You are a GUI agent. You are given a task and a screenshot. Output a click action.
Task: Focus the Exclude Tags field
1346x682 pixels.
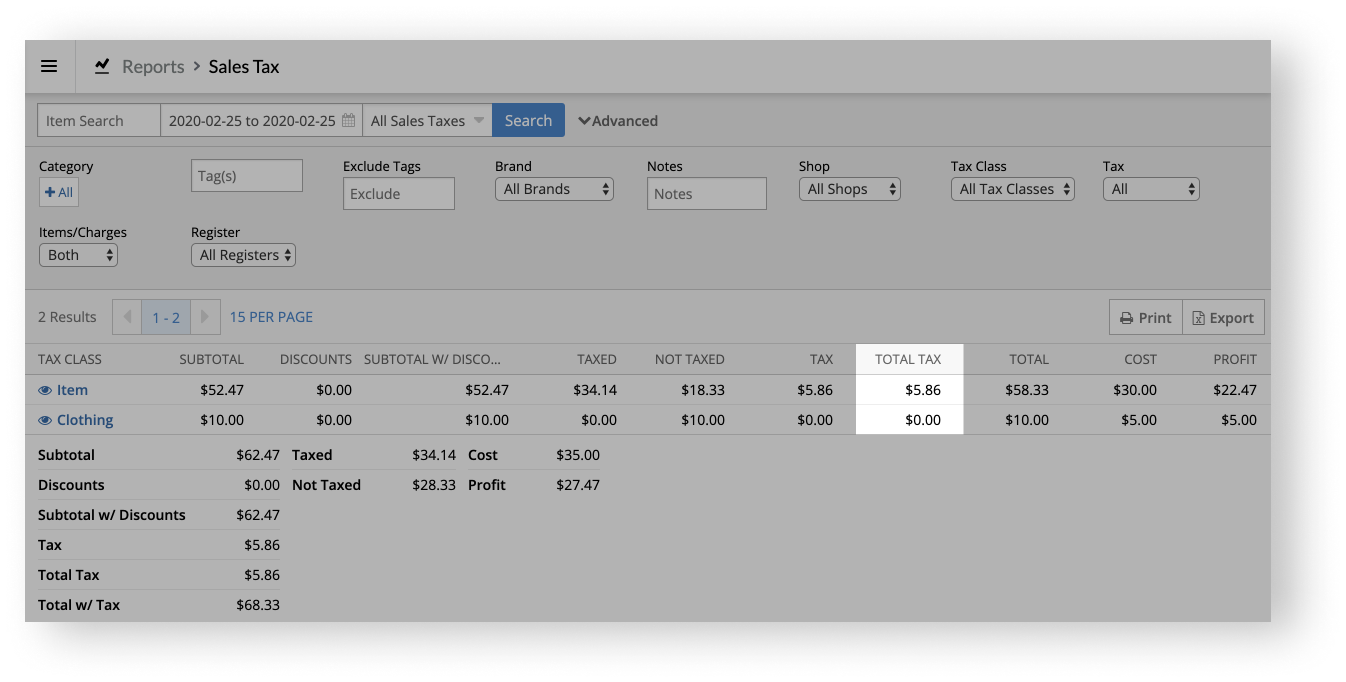[x=399, y=194]
